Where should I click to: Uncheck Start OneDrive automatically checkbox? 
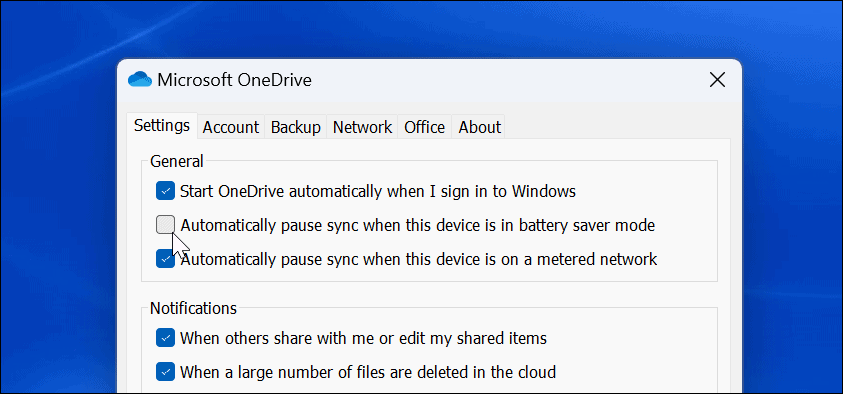pyautogui.click(x=166, y=191)
